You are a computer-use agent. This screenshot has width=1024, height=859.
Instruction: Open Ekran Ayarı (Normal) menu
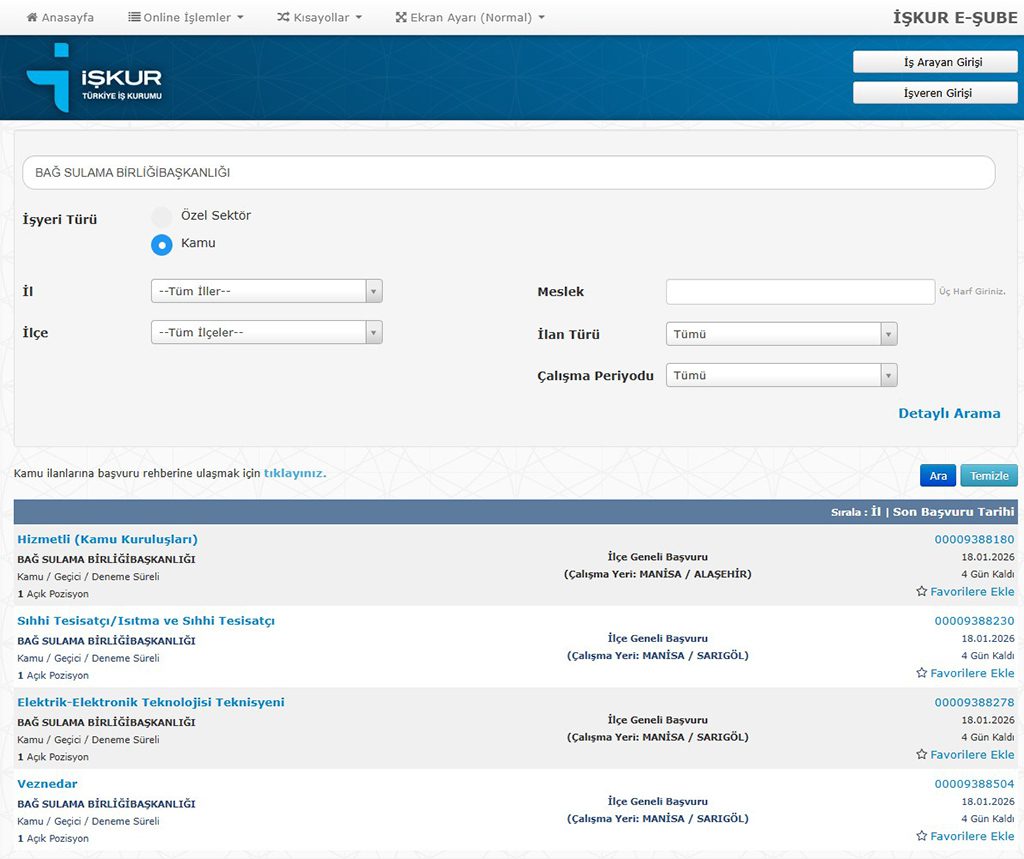tap(470, 18)
